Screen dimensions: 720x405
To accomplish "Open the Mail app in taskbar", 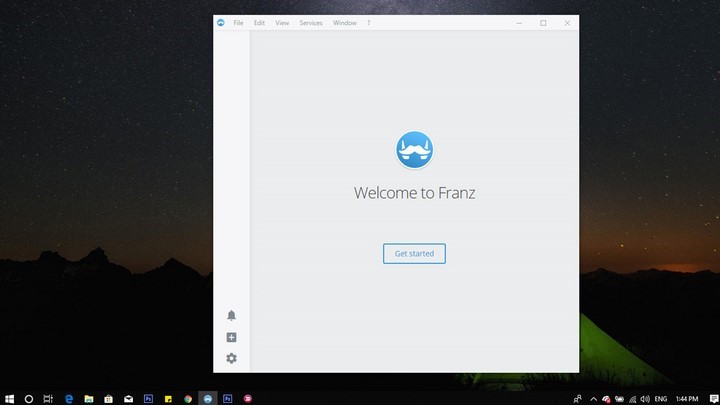I will pyautogui.click(x=128, y=398).
